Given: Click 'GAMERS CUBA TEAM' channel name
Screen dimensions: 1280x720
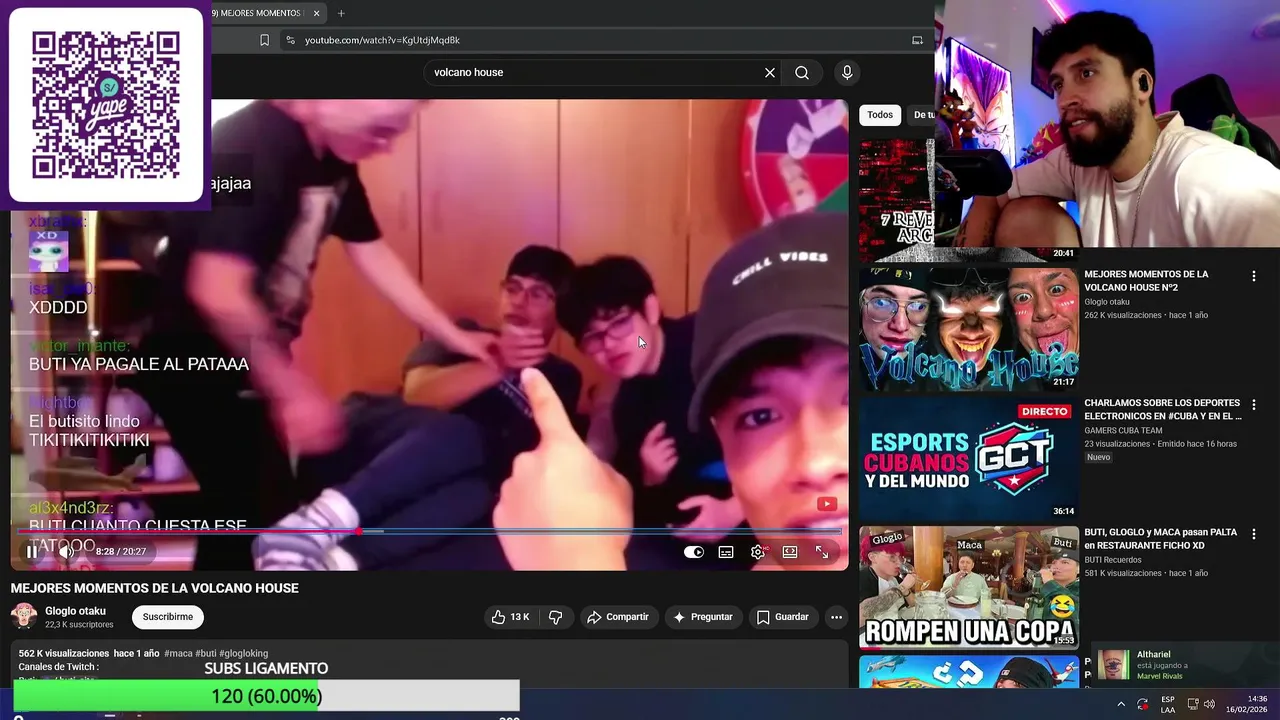Looking at the screenshot, I should (1123, 431).
